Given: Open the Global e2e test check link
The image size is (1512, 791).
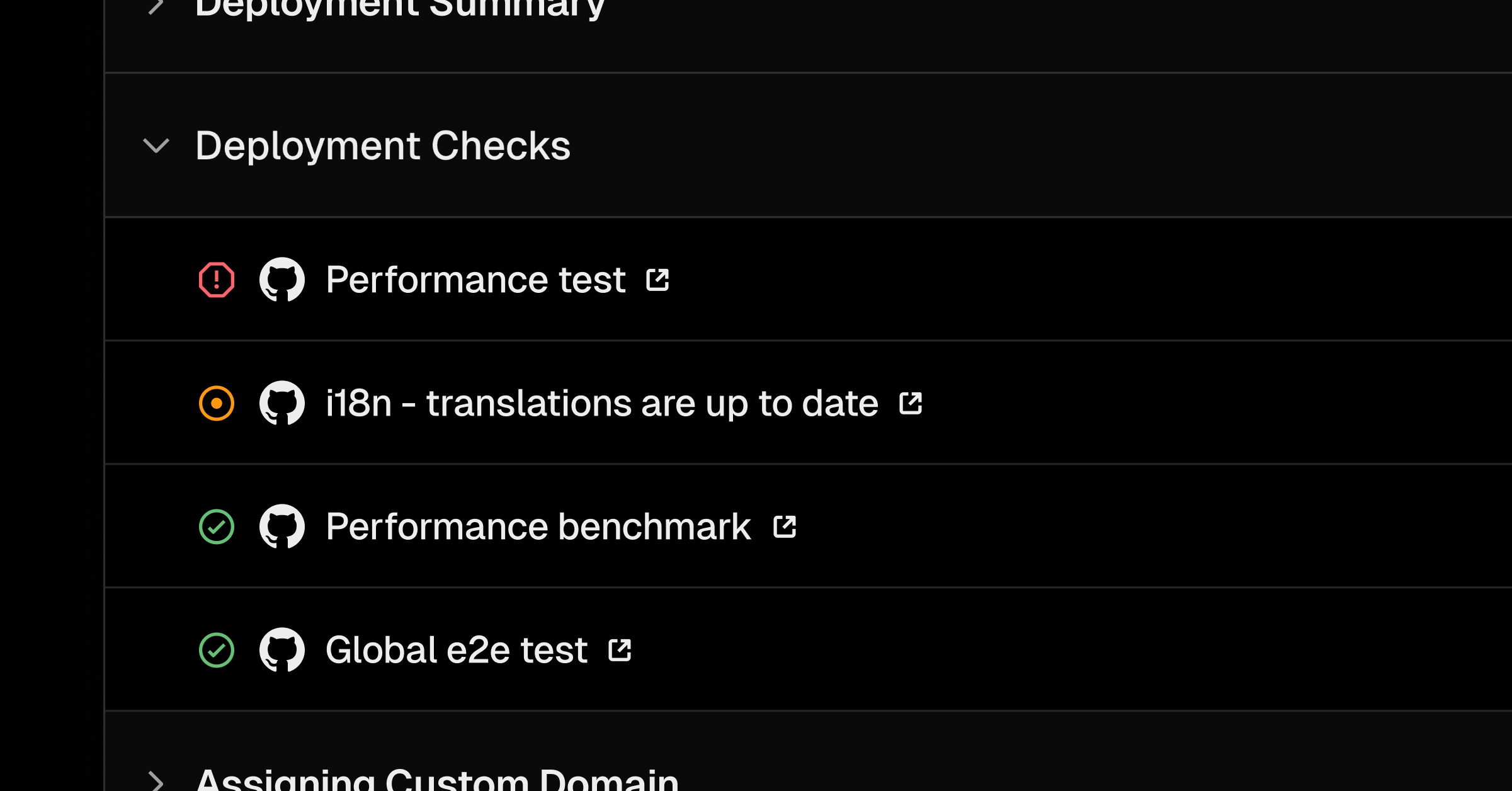Looking at the screenshot, I should (456, 650).
